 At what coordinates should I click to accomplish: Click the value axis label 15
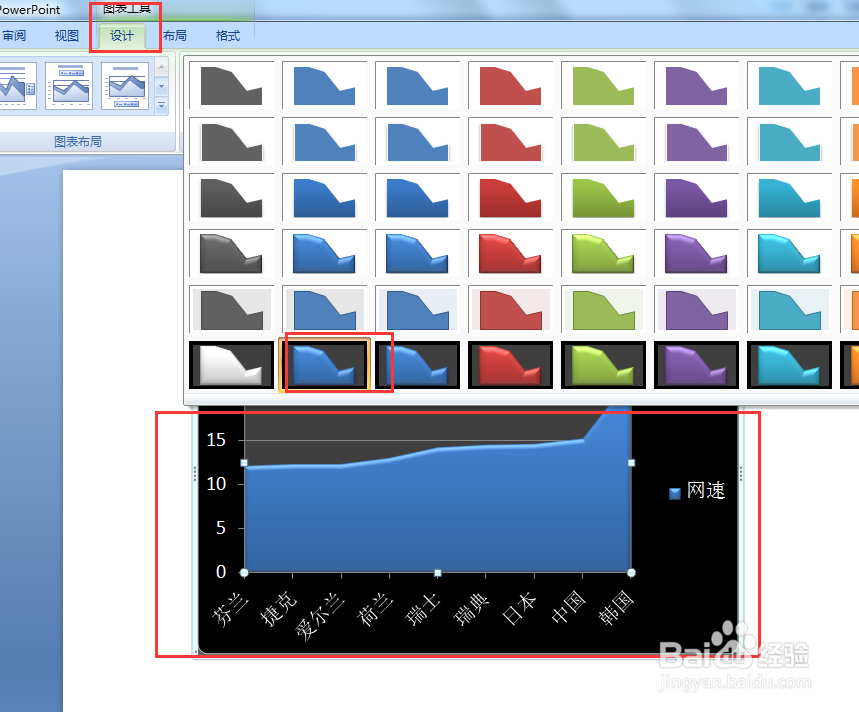click(x=216, y=440)
